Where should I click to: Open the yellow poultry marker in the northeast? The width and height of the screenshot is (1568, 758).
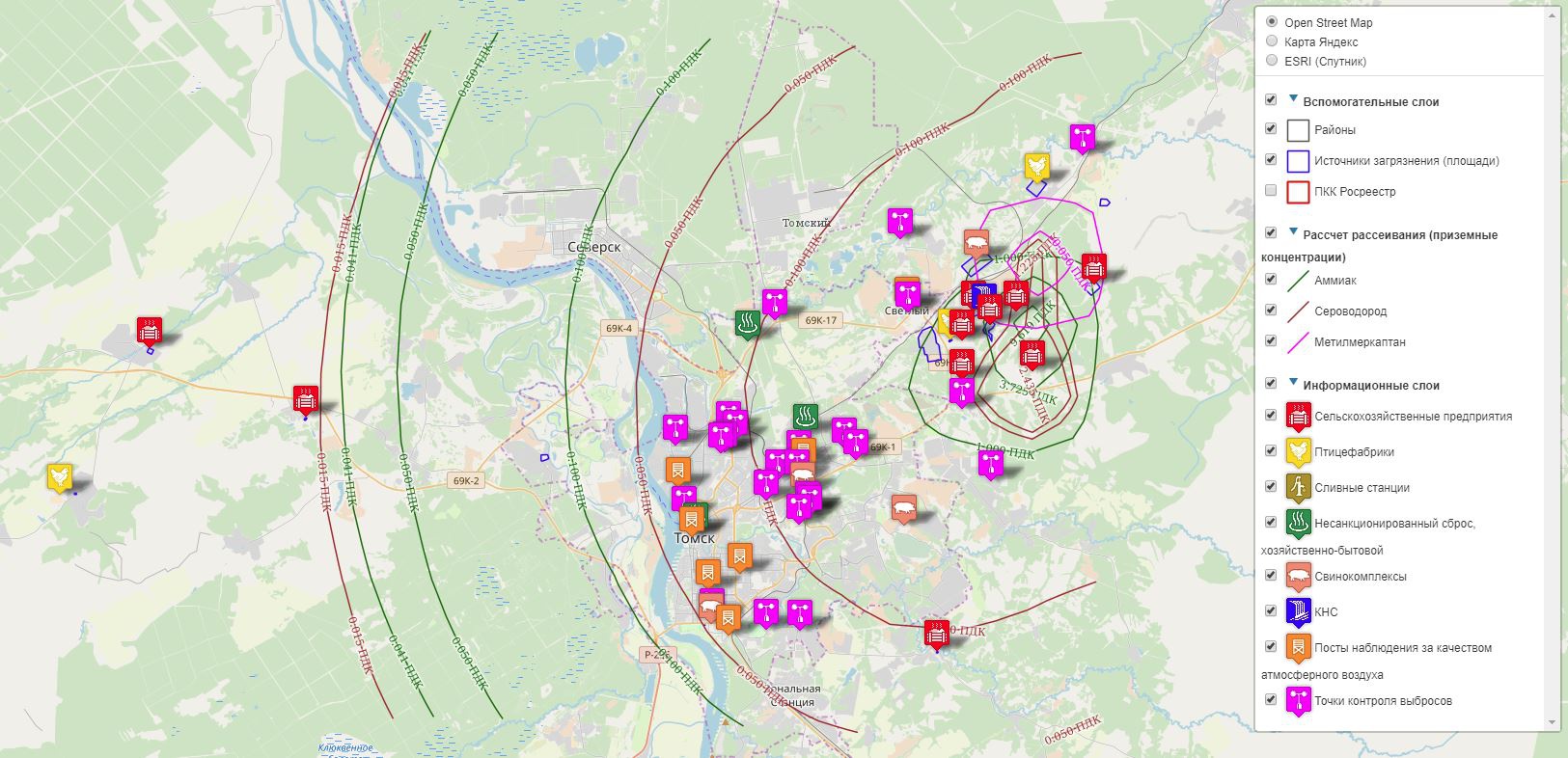point(1037,168)
